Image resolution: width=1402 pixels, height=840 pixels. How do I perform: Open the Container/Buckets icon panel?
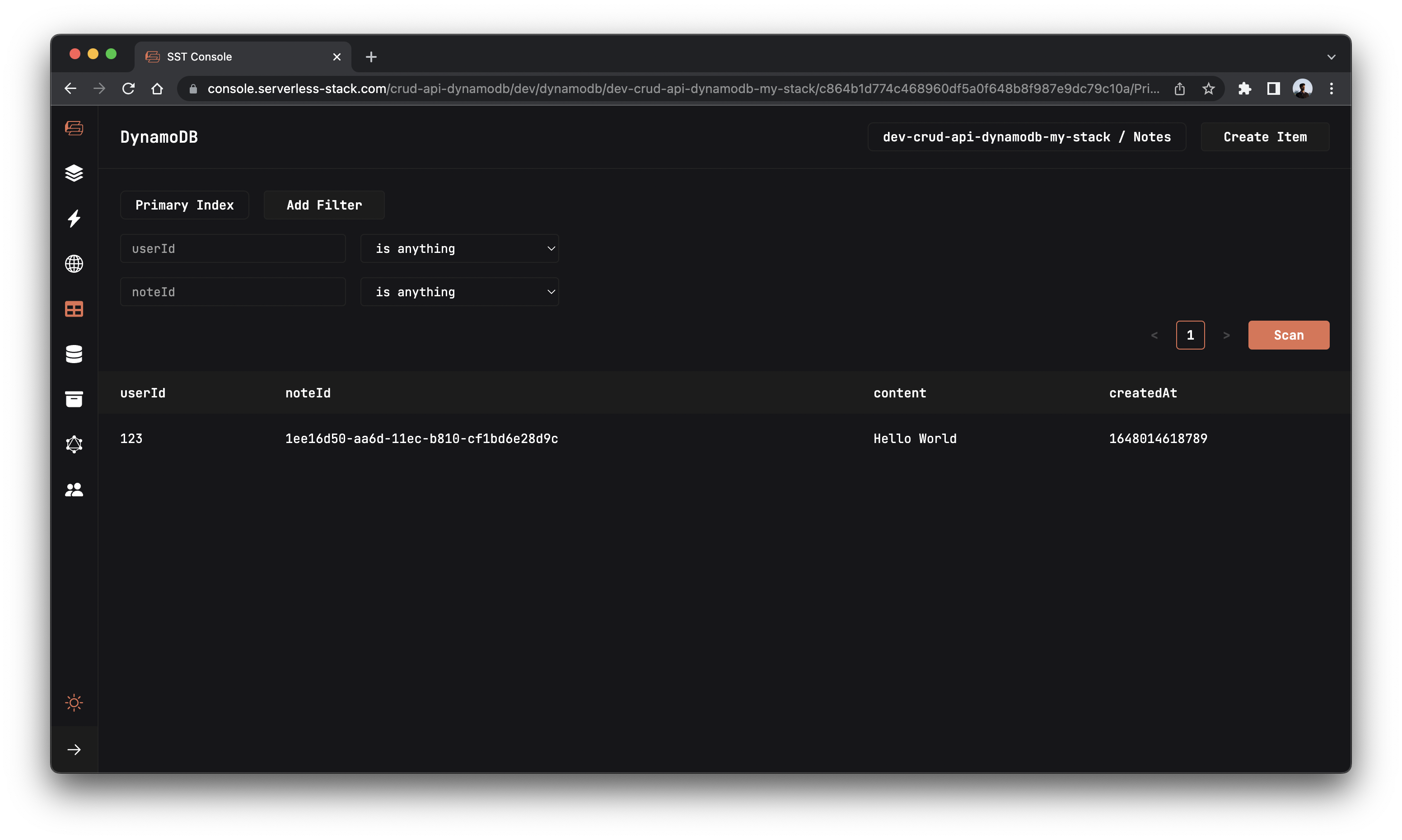74,398
